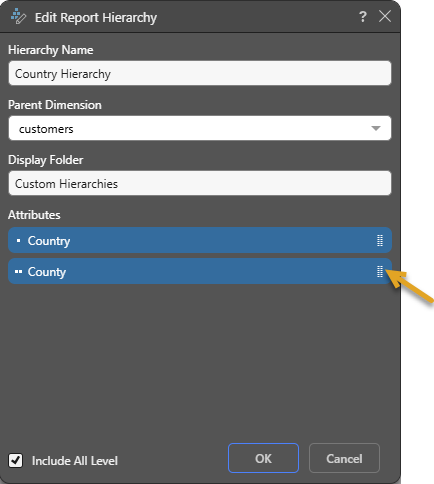
Task: Expand the Parent Dimension dropdown arrow
Action: [x=376, y=128]
